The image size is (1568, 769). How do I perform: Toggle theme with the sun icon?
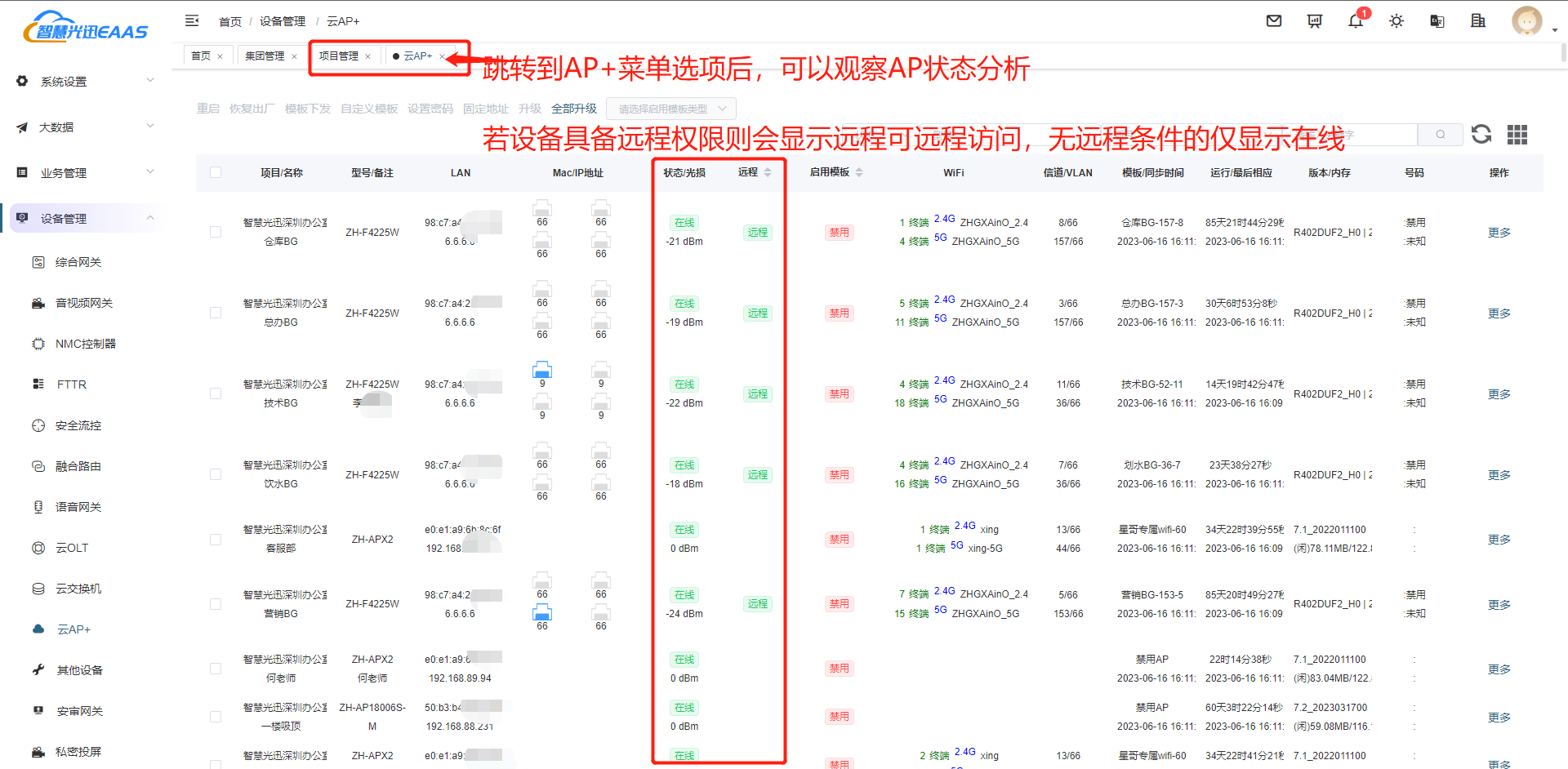coord(1396,21)
